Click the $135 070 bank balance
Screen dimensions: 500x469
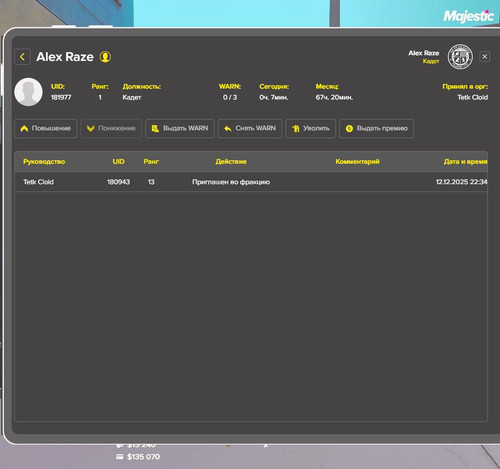[143, 457]
